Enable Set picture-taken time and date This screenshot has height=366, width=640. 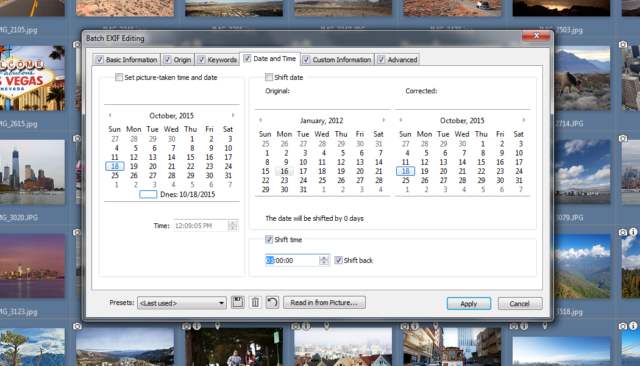pos(119,77)
